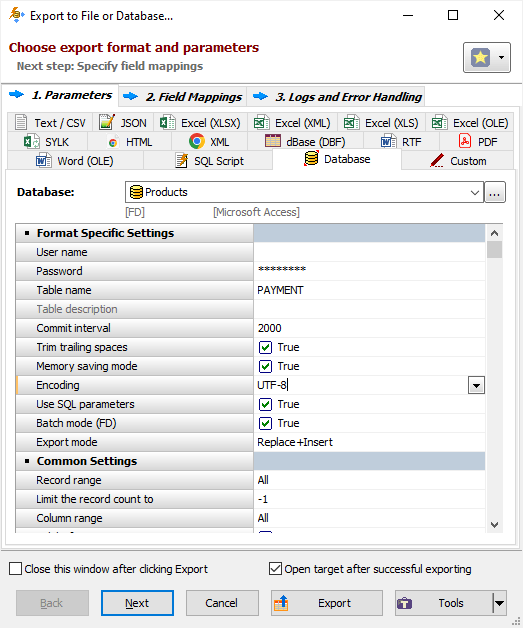Click the PDF format icon
Image resolution: width=523 pixels, height=628 pixels.
point(465,141)
